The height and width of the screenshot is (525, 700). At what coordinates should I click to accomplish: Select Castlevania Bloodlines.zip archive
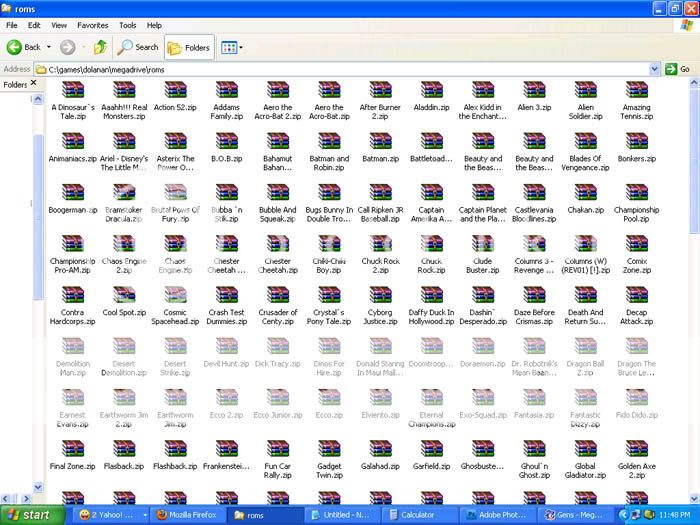tap(534, 203)
